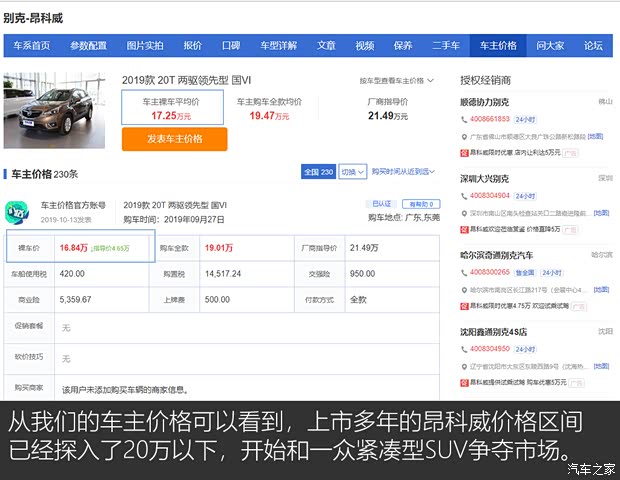Viewport: 620px width, 480px height.
Task: Click location pin icon for 顺德协力别克
Action: tap(464, 137)
